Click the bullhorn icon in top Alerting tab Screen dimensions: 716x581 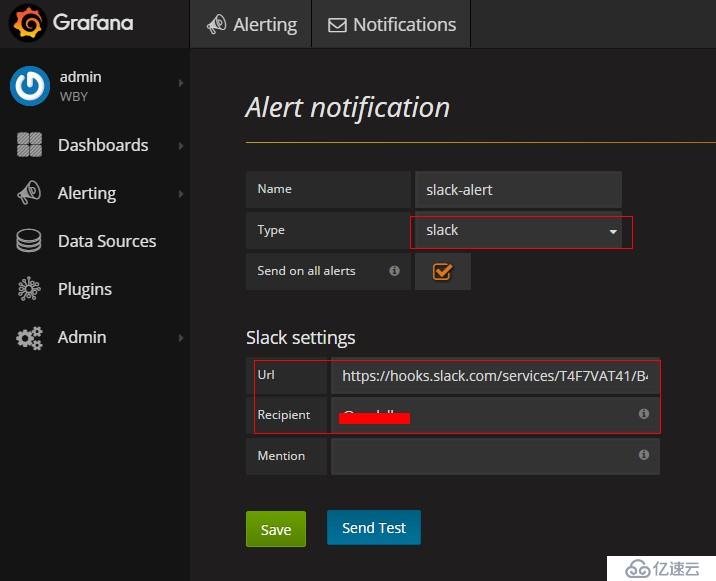[216, 24]
